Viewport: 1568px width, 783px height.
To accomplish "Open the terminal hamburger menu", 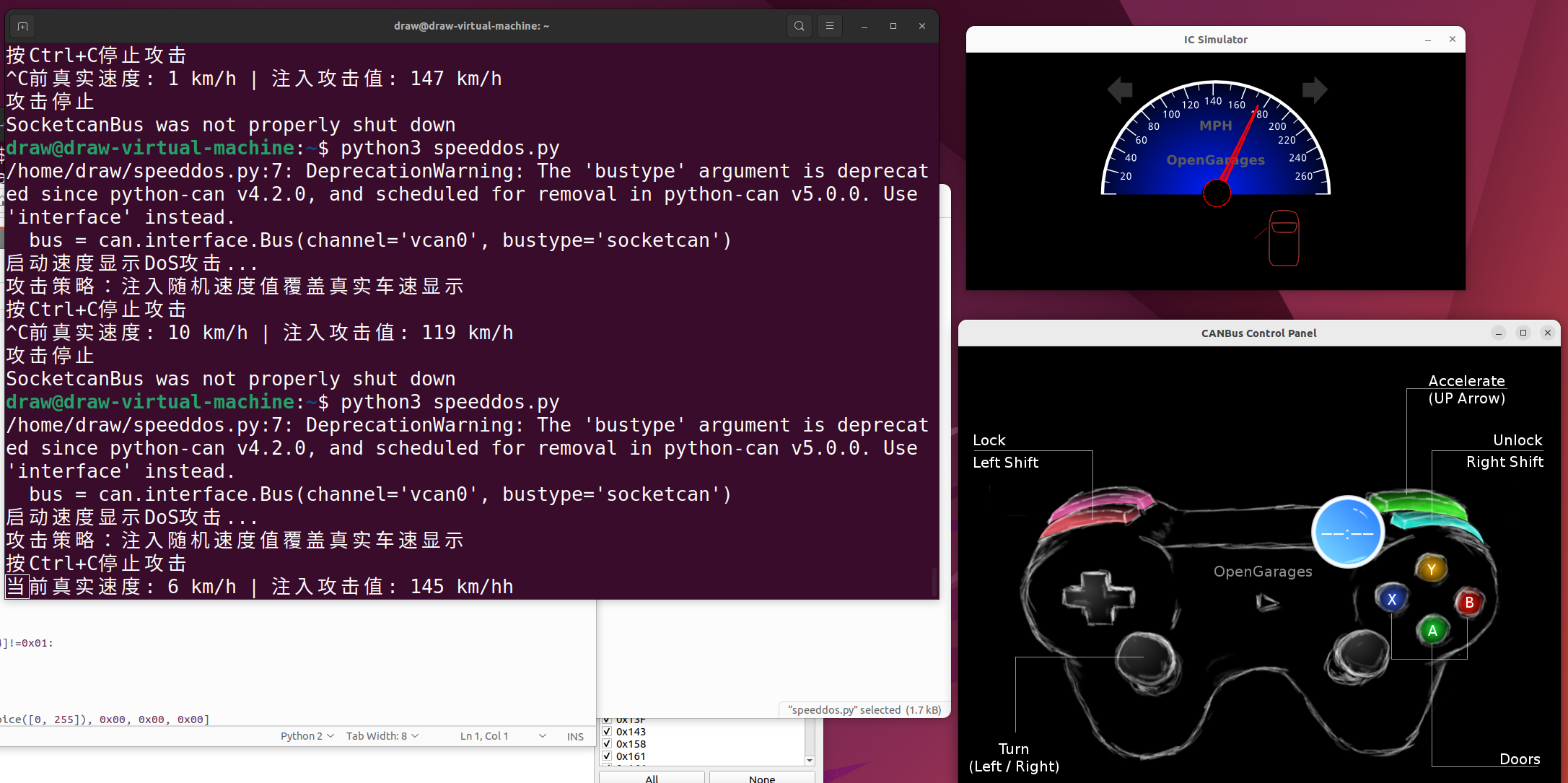I will 830,26.
